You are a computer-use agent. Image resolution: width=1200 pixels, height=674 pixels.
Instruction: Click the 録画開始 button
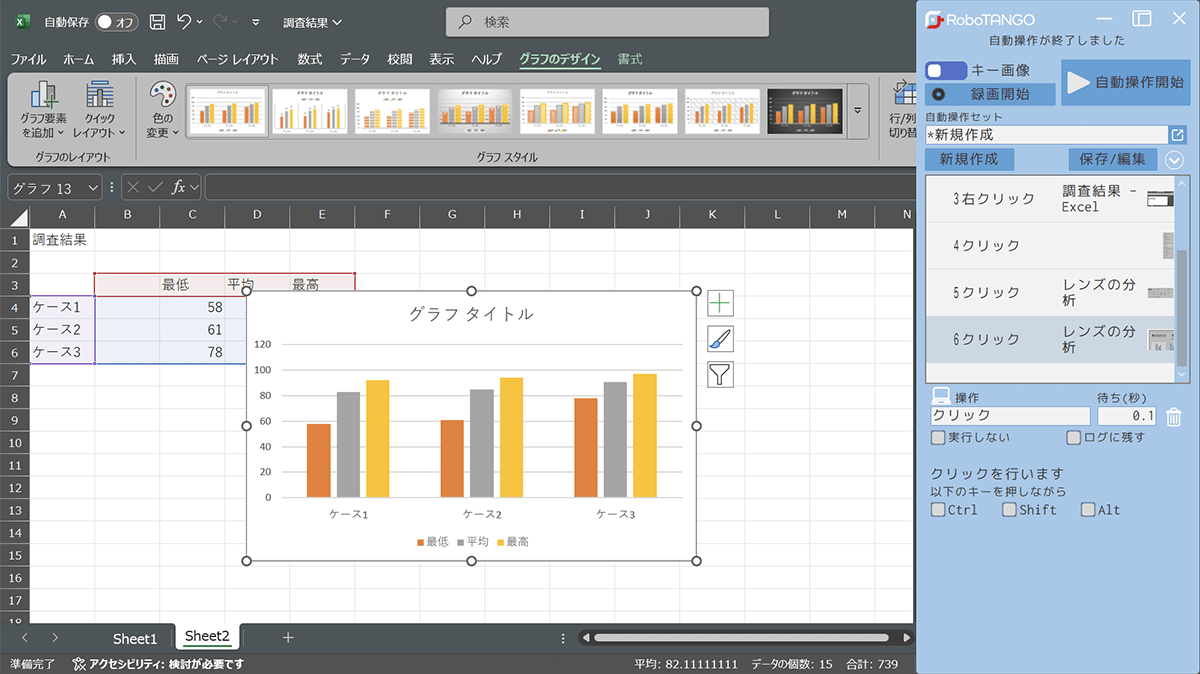pos(991,94)
